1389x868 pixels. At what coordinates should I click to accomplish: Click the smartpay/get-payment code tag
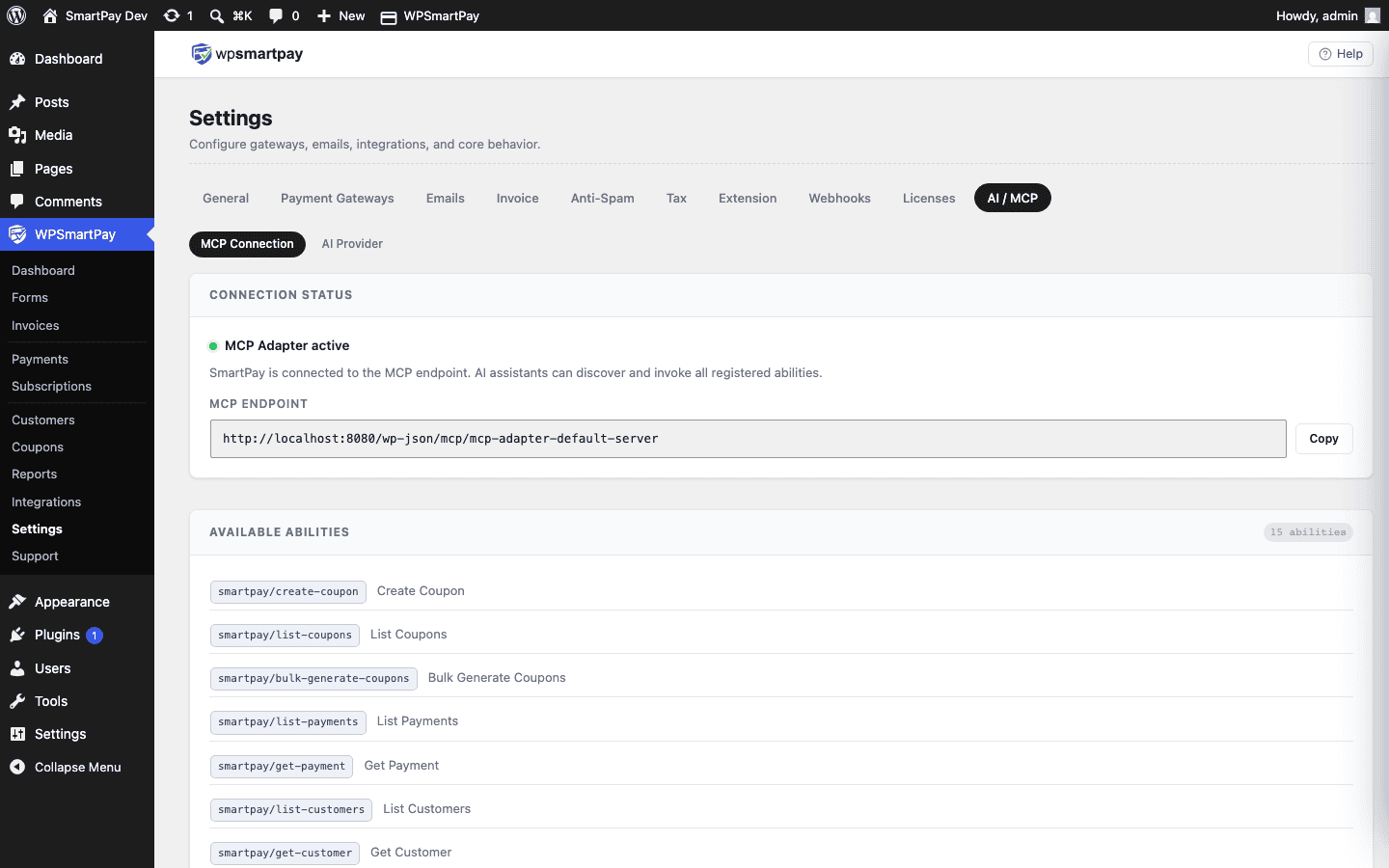[282, 767]
